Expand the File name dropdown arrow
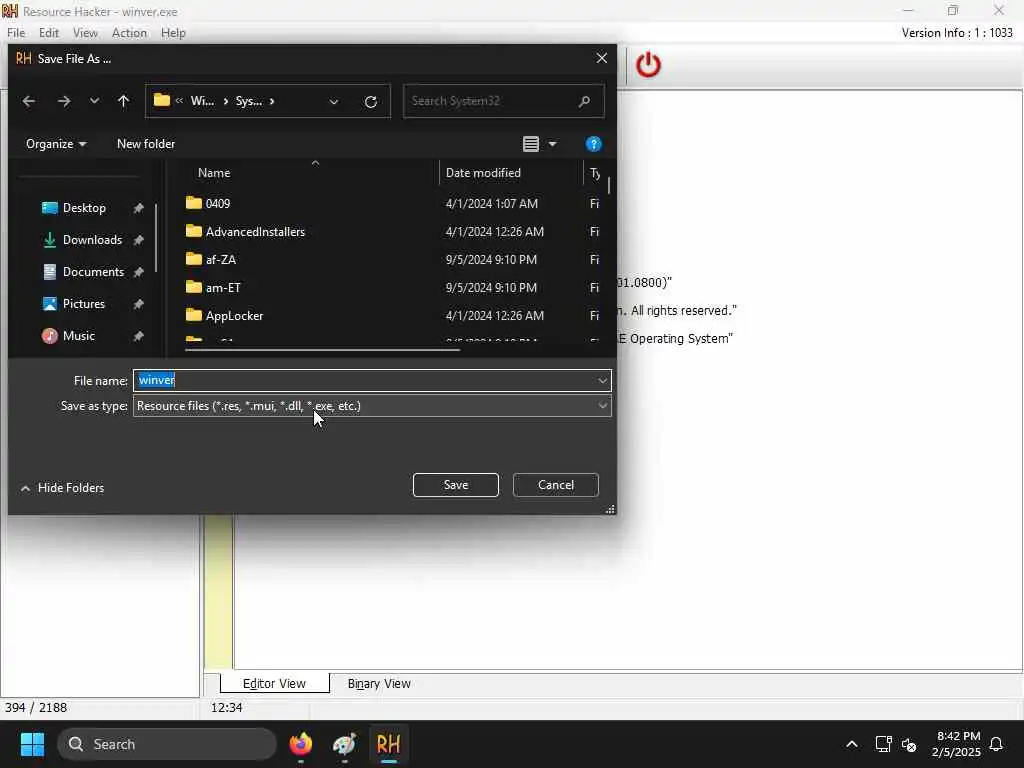The width and height of the screenshot is (1024, 768). click(602, 381)
